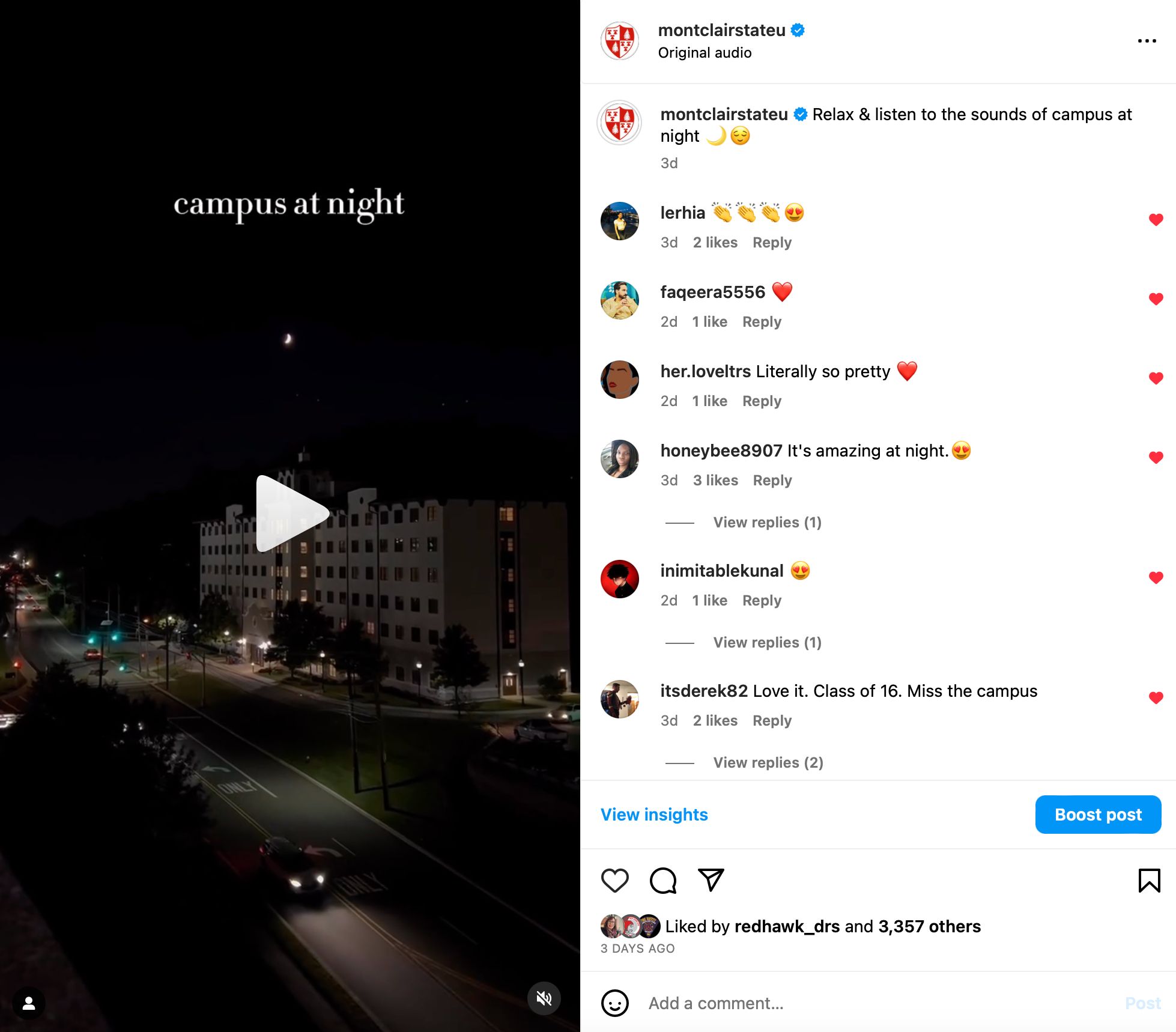
Task: Show tagged people icon on video
Action: pos(28,1003)
